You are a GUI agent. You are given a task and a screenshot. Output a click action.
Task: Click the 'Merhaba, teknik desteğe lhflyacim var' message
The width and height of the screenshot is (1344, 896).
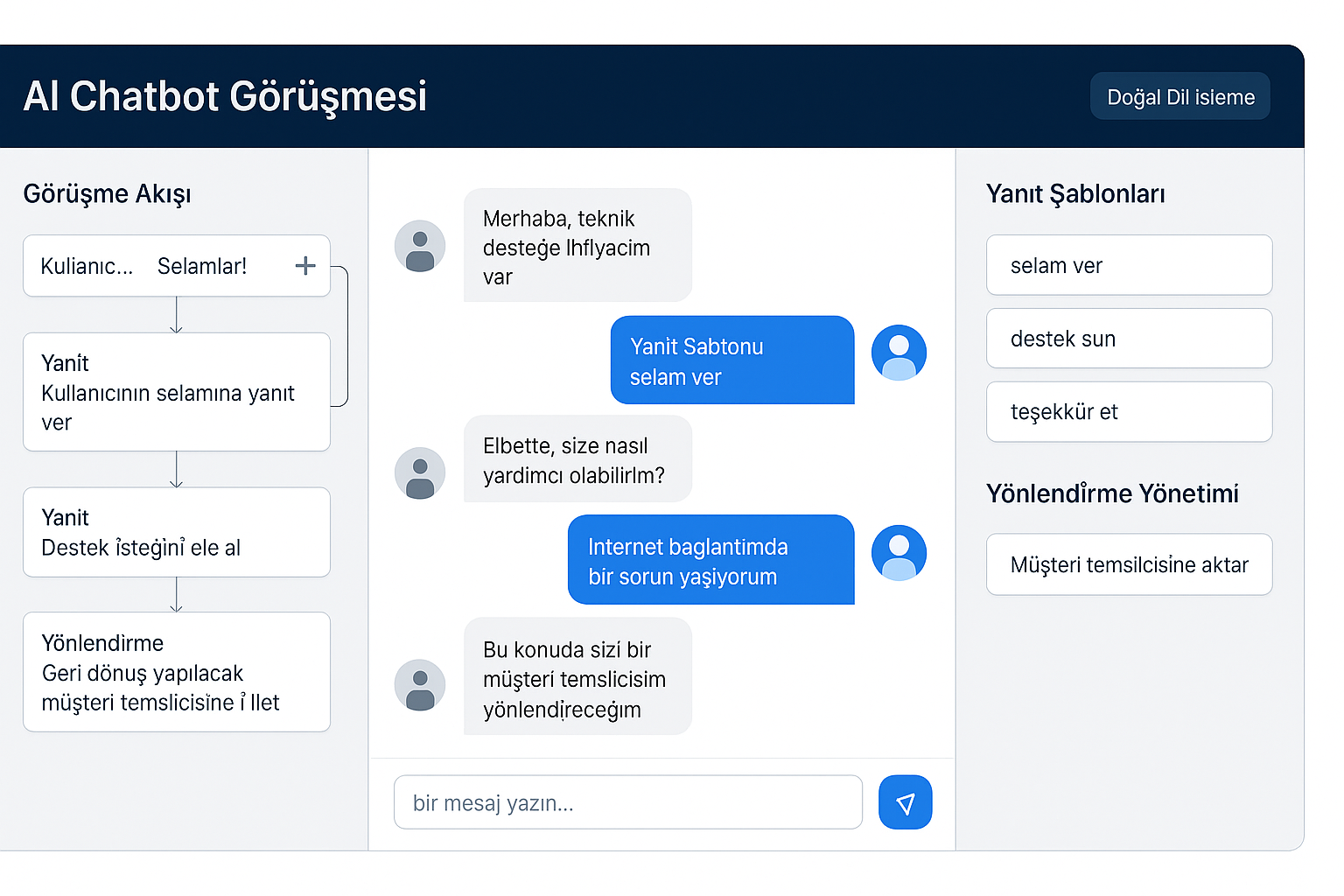(x=577, y=246)
